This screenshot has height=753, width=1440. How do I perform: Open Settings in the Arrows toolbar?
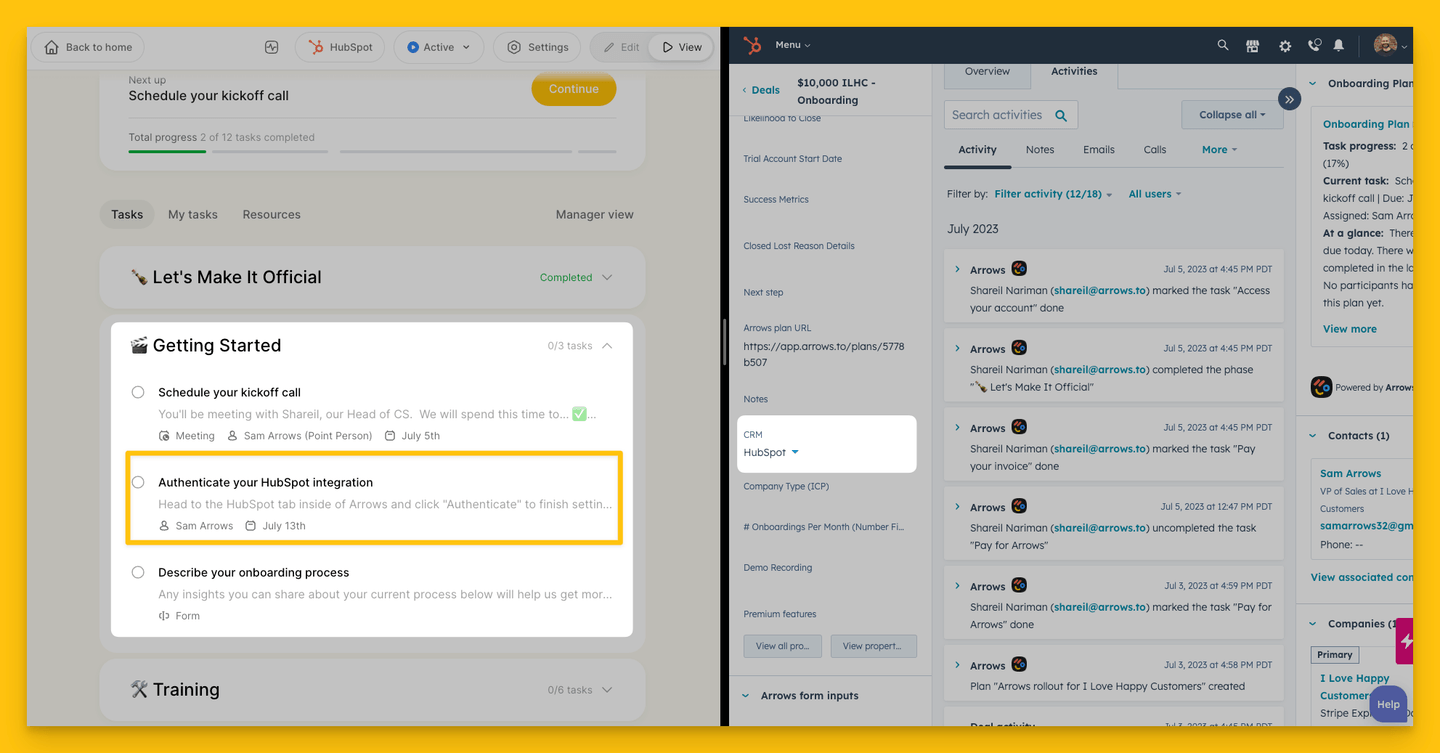coord(537,47)
